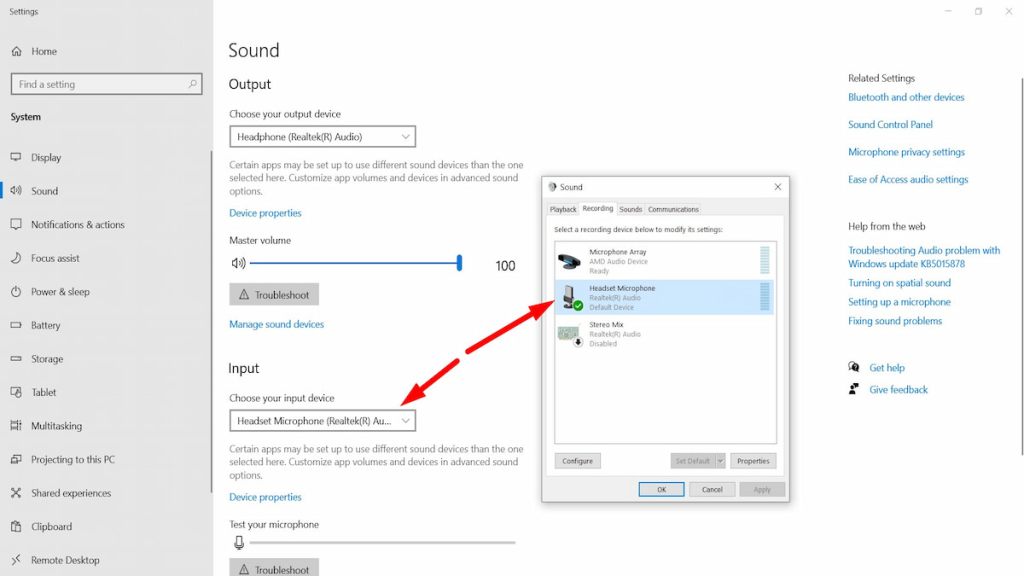Click the Sound speaker icon in sidebar
Viewport: 1024px width, 576px height.
point(16,191)
